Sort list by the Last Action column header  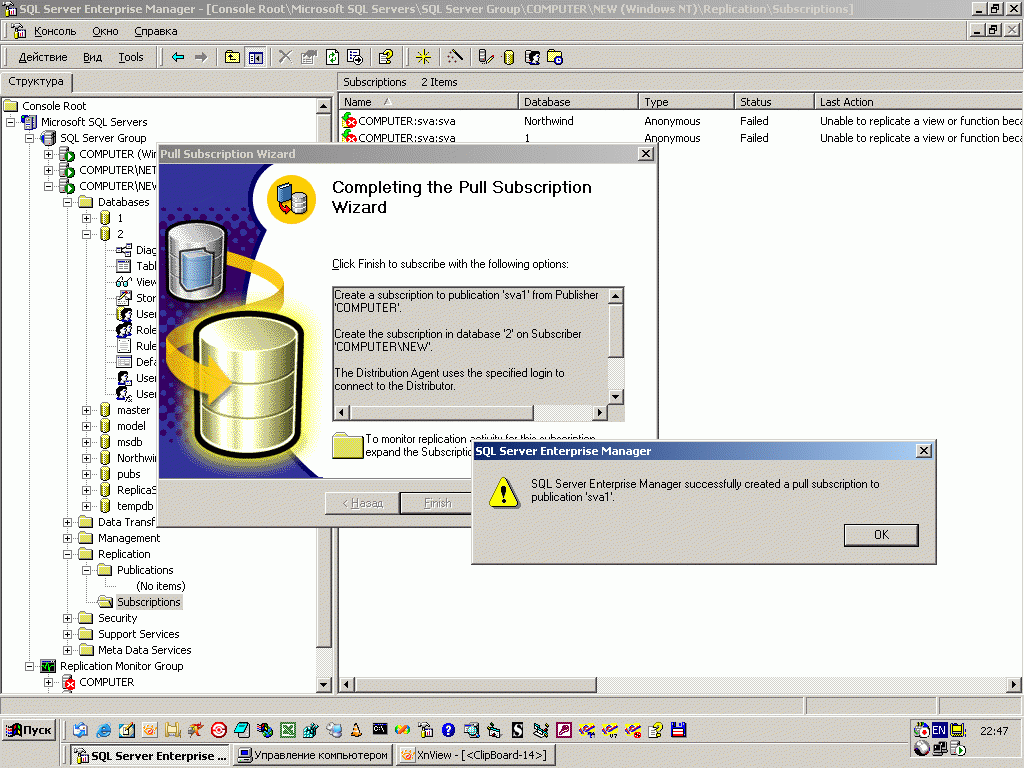918,102
